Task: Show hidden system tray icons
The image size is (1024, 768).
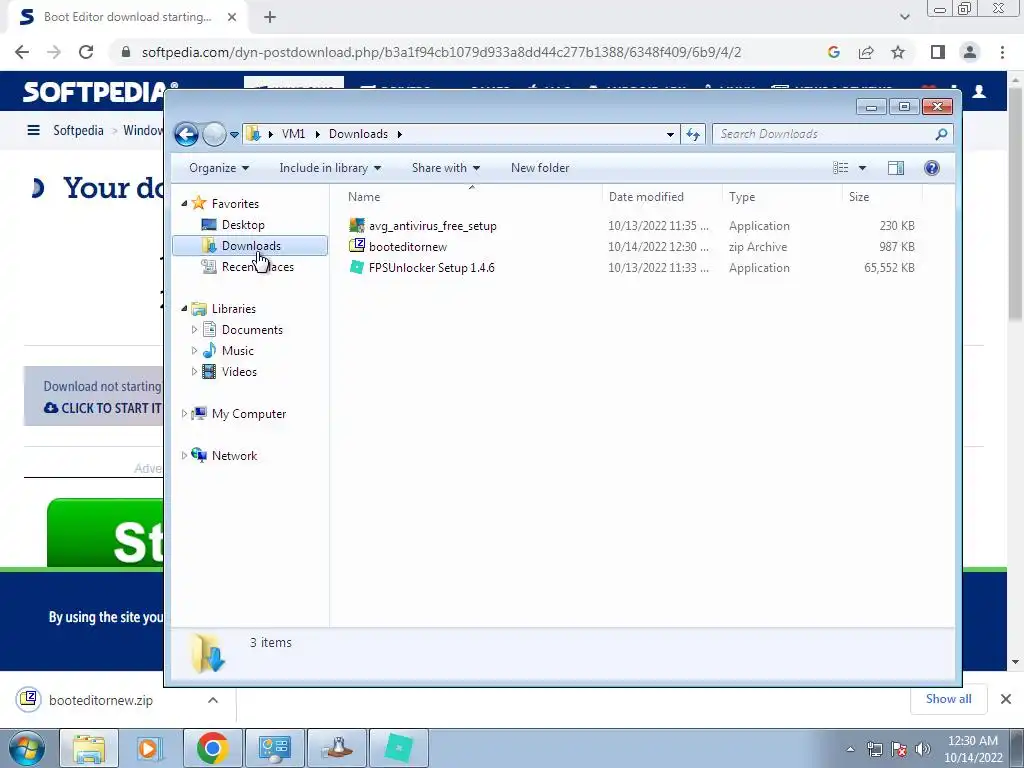Action: [x=850, y=749]
